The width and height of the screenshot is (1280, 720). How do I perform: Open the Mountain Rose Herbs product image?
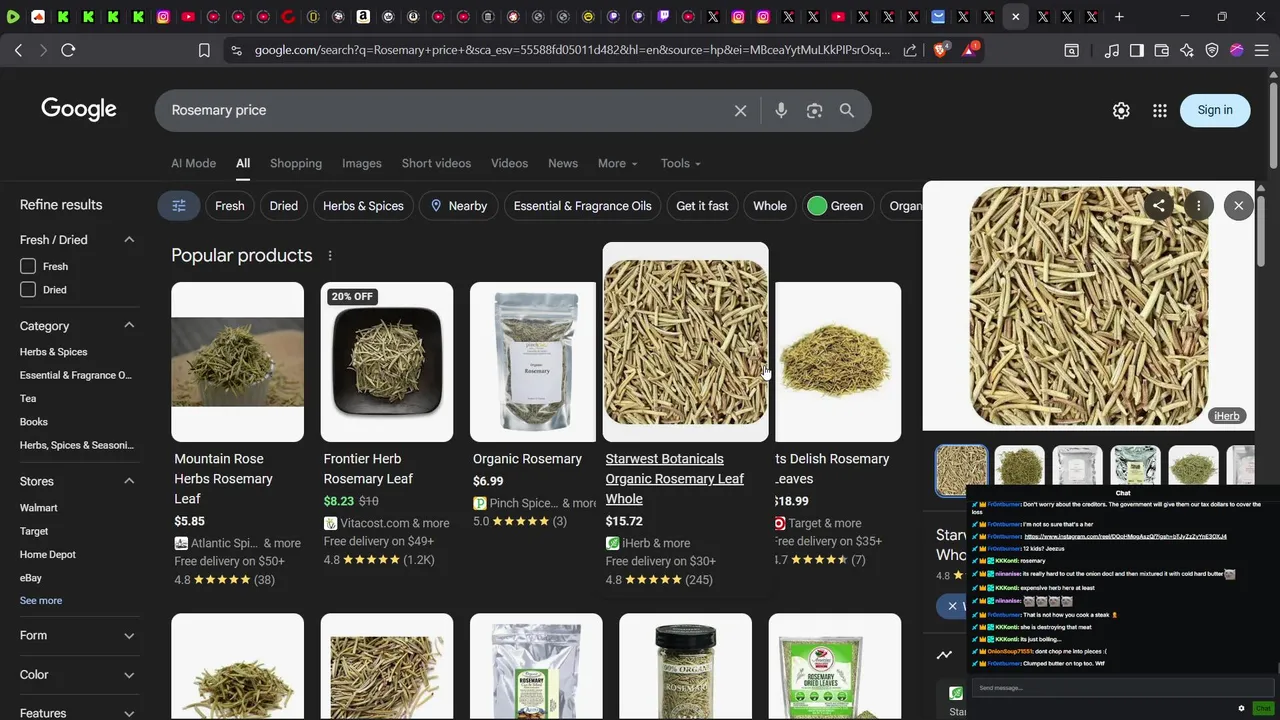[237, 362]
